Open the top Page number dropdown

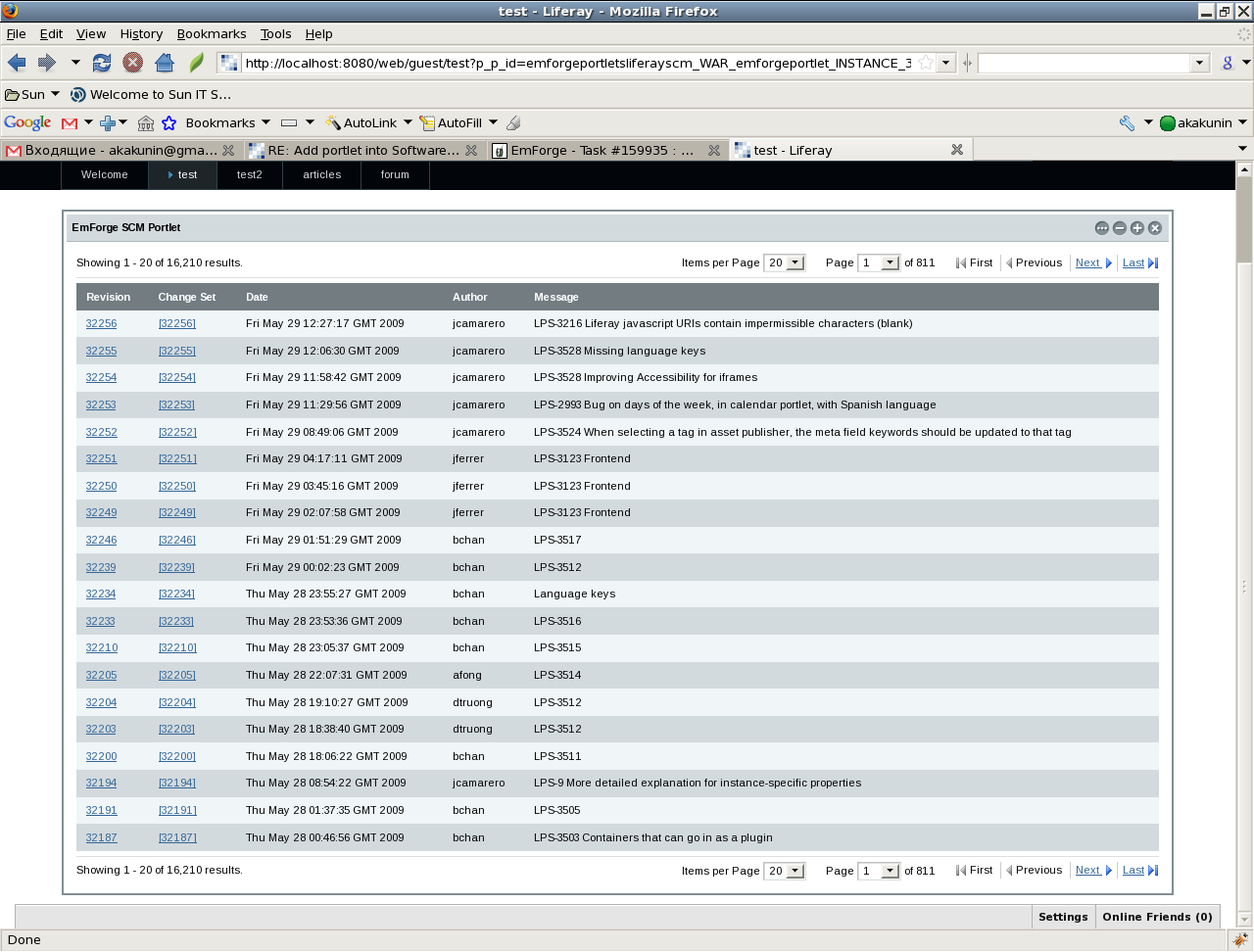click(879, 262)
